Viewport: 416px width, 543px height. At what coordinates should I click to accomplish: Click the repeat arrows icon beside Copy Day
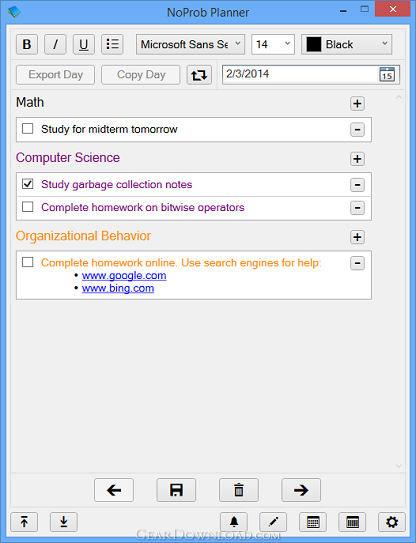pos(199,75)
